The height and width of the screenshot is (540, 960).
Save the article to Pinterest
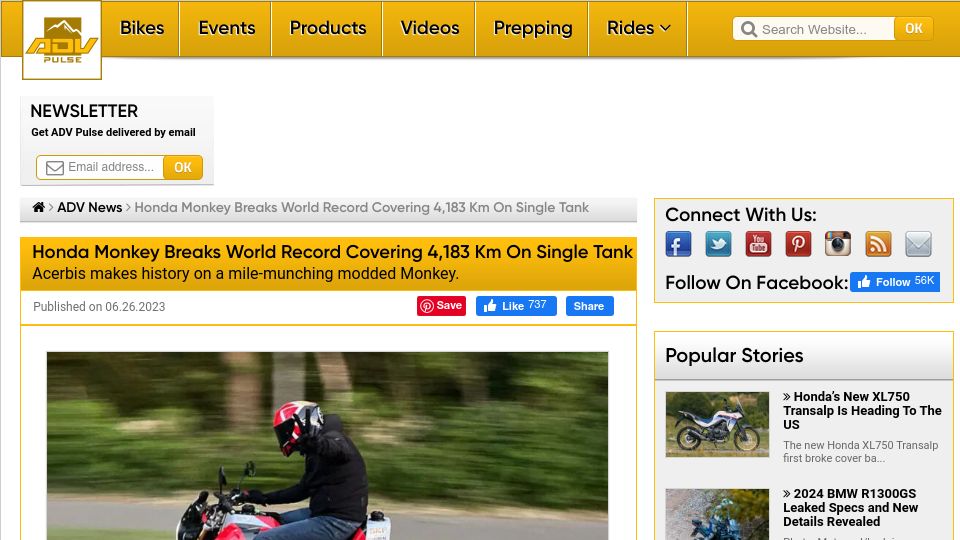441,306
